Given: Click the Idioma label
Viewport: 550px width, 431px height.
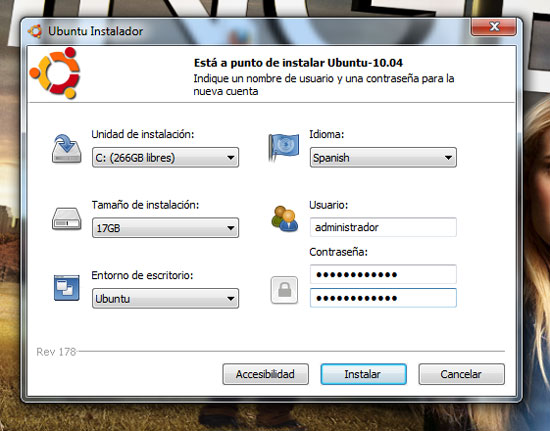Looking at the screenshot, I should 327,134.
